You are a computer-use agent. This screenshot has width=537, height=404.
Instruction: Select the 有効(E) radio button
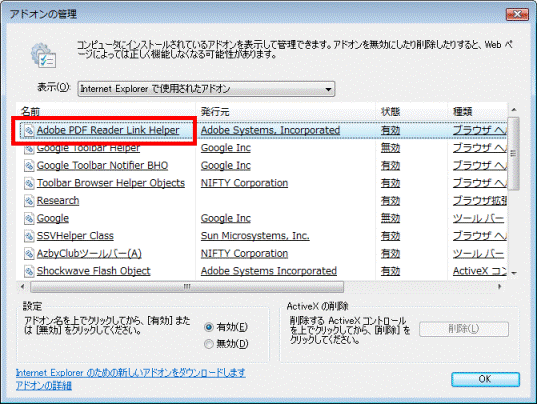point(209,327)
